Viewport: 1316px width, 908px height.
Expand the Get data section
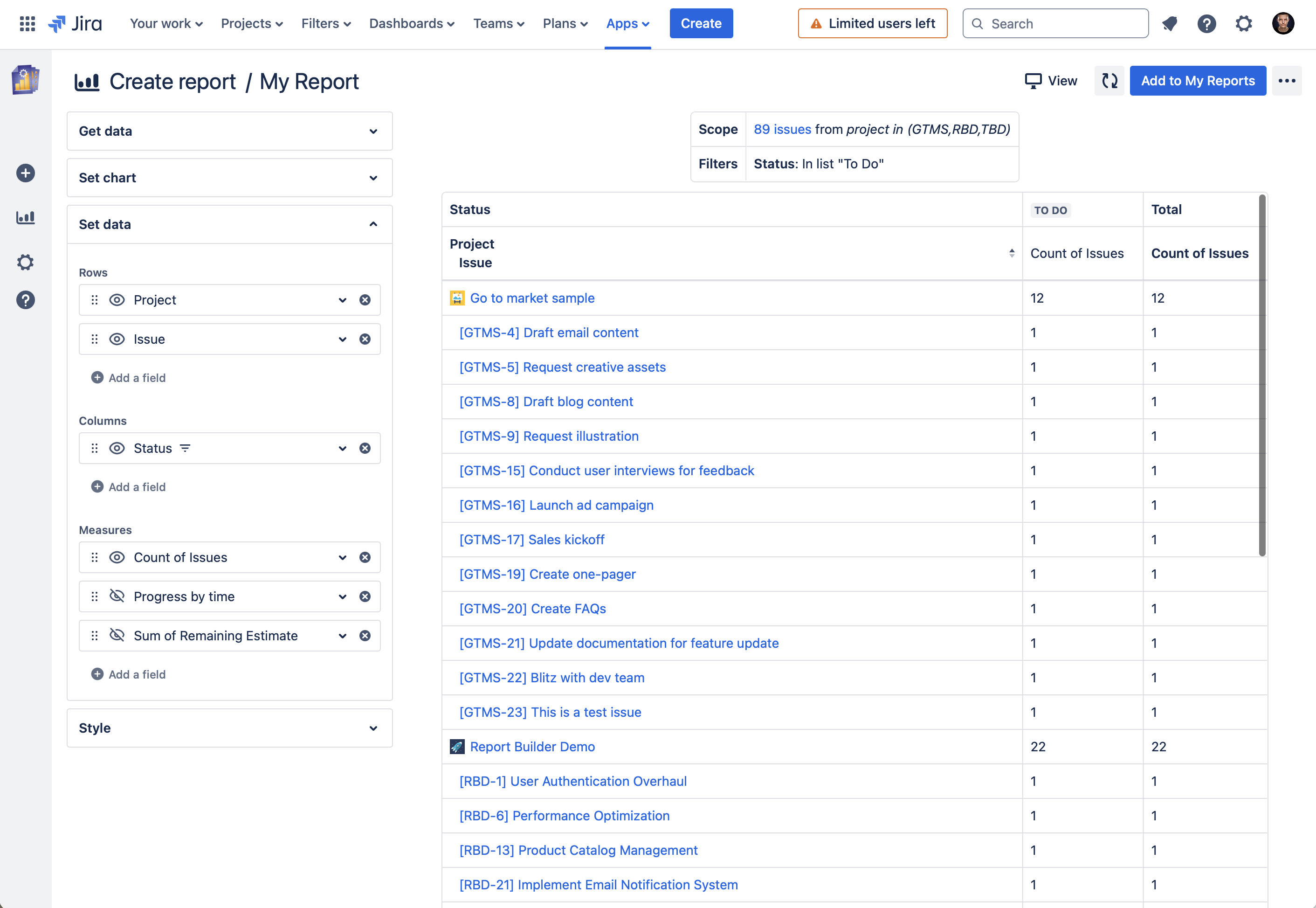[x=230, y=132]
